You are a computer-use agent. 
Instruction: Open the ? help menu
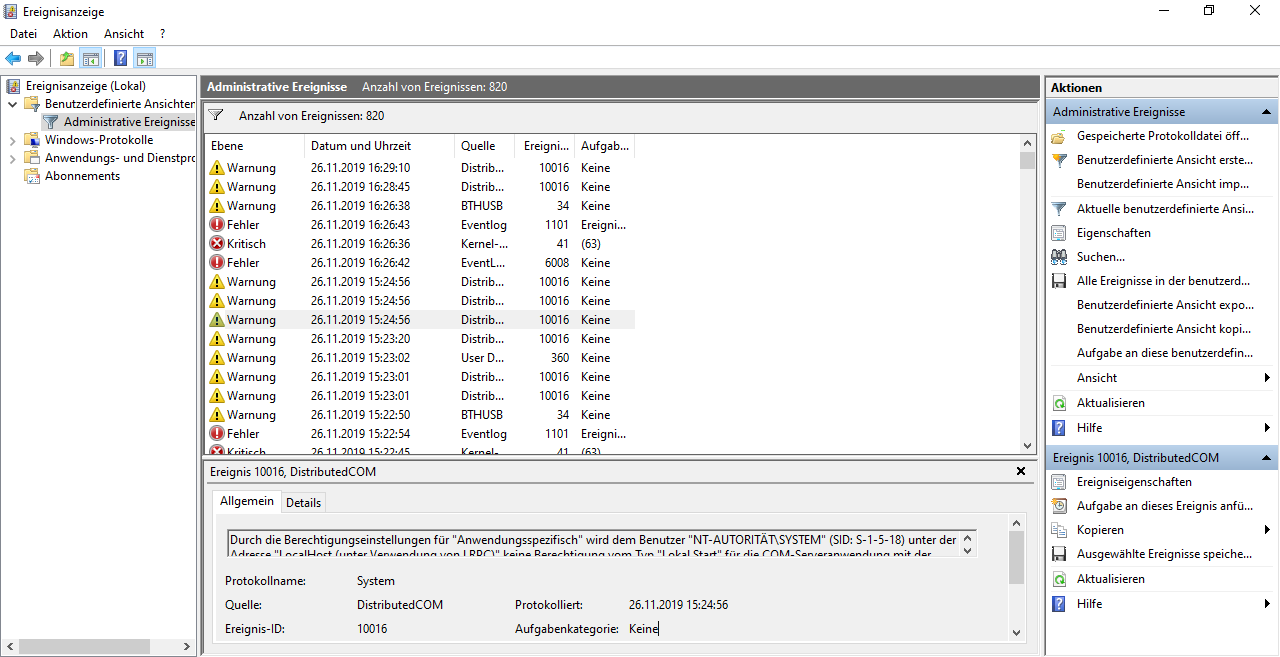162,34
